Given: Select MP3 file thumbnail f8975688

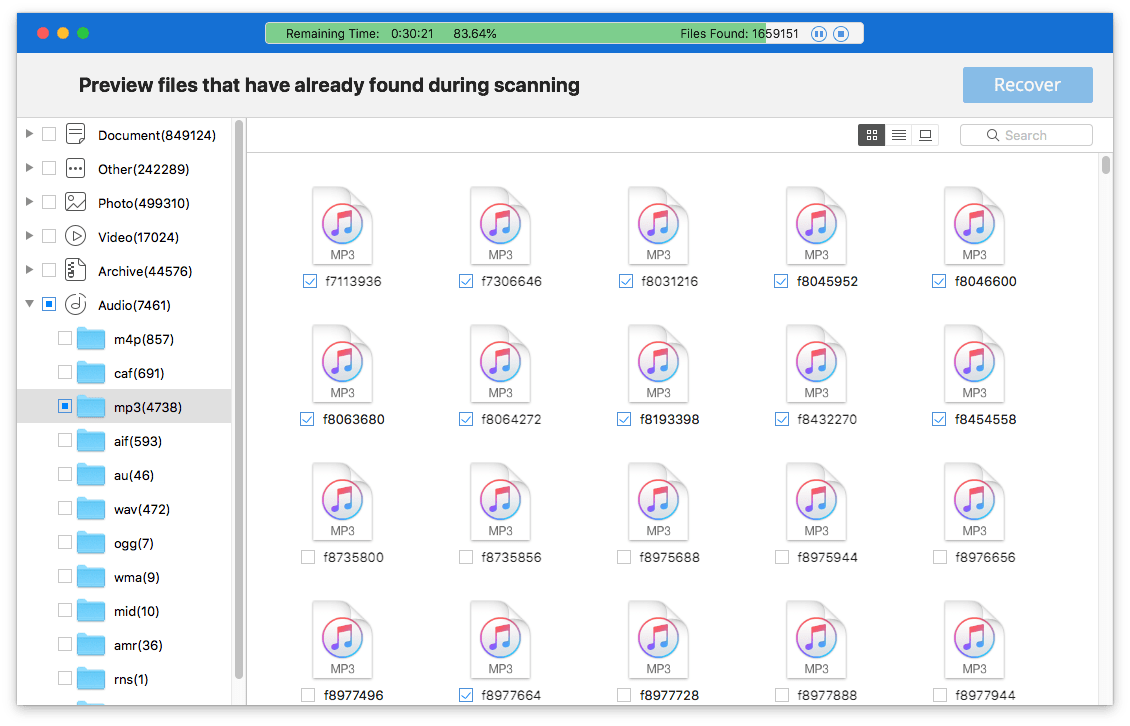Looking at the screenshot, I should 658,501.
